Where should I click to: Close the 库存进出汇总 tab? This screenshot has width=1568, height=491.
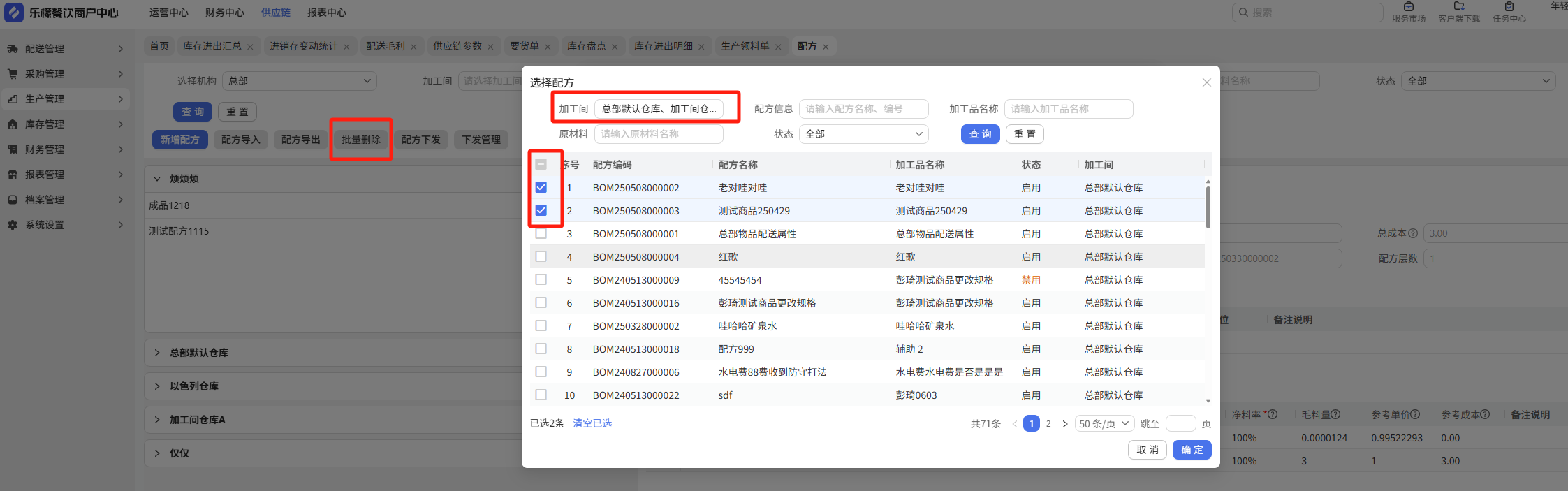click(x=250, y=47)
